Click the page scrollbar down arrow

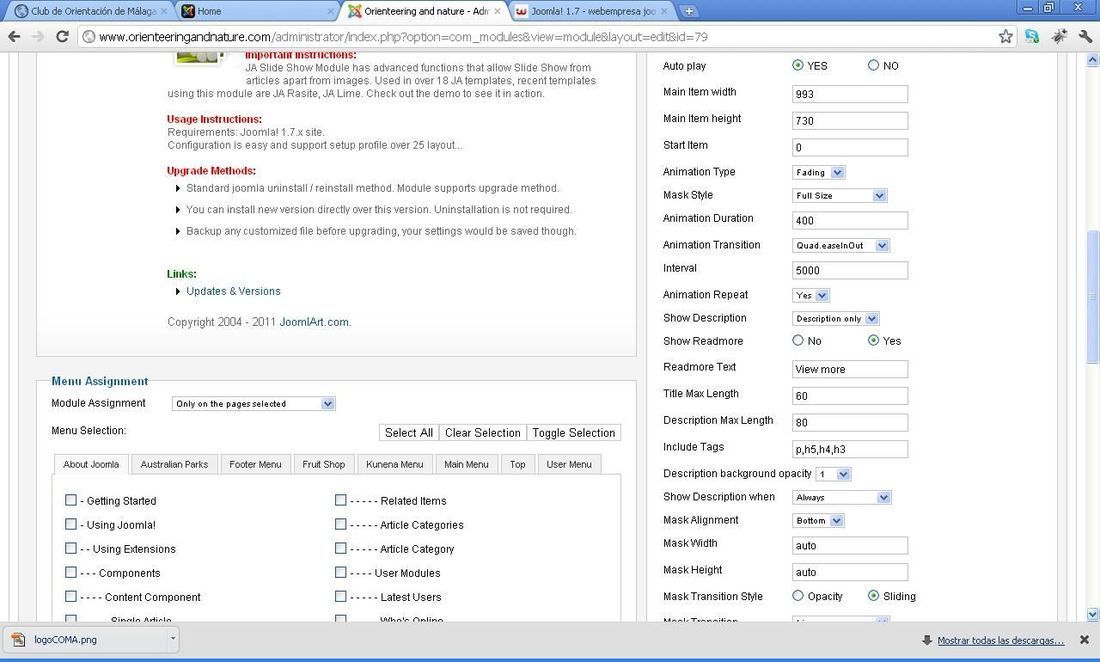1092,614
